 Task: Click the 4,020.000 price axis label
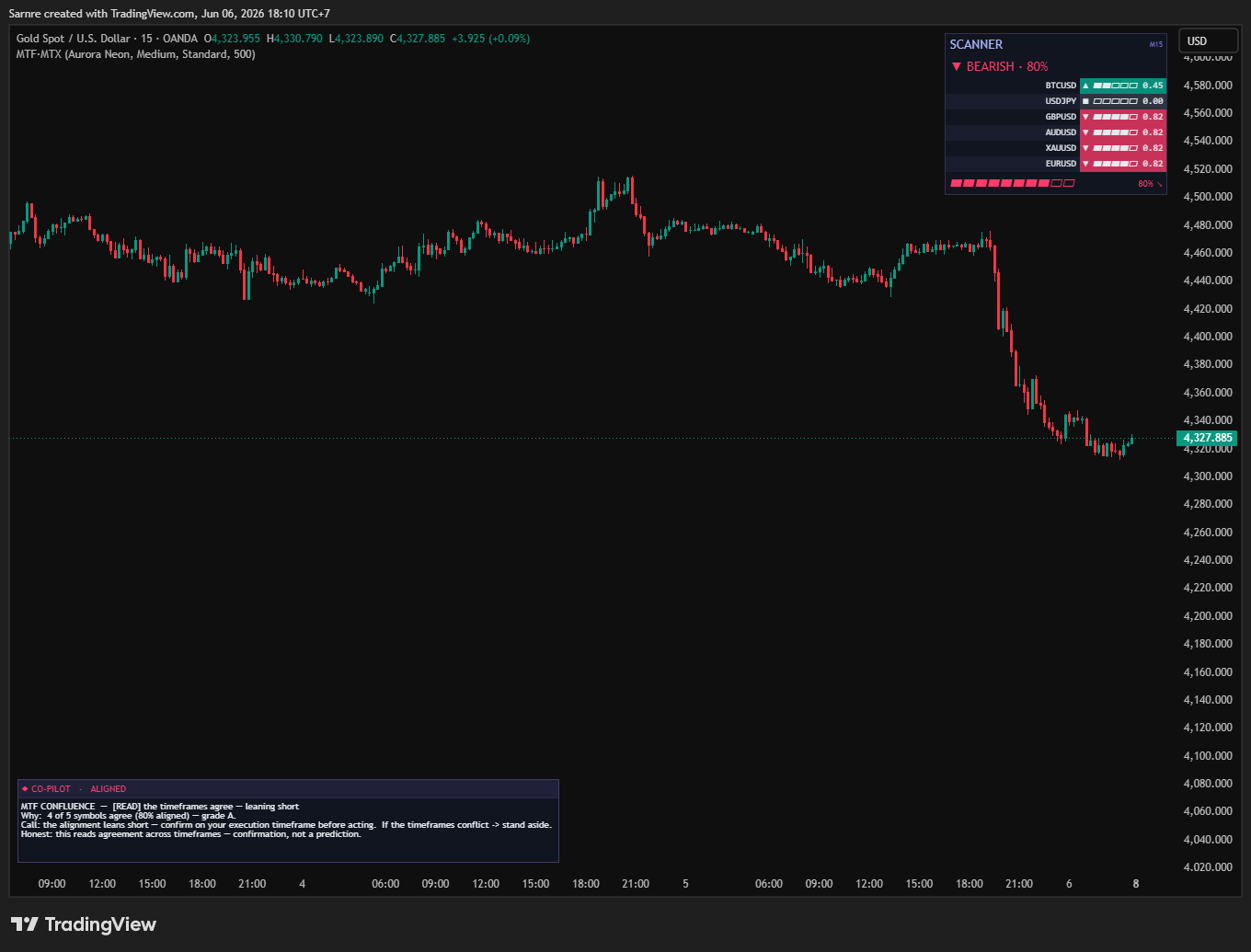1208,867
